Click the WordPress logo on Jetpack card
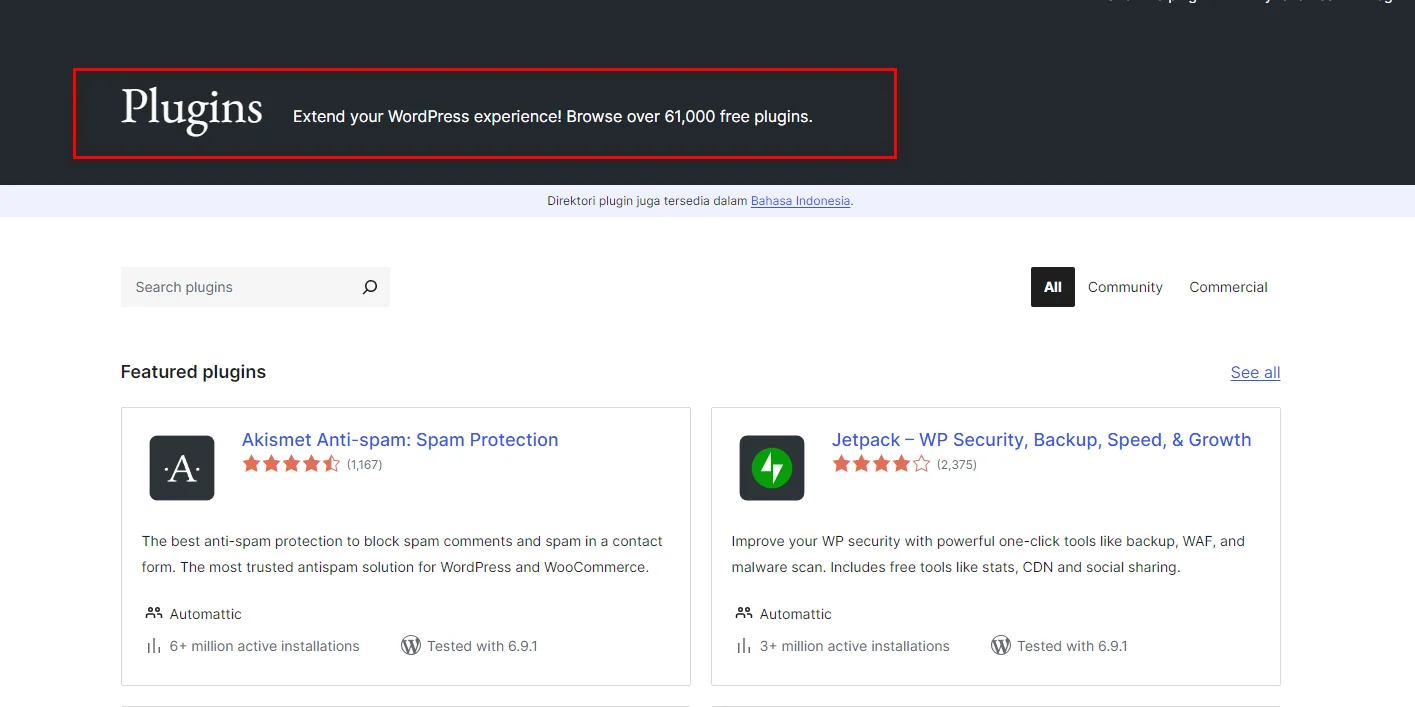The image size is (1415, 707). 1001,645
